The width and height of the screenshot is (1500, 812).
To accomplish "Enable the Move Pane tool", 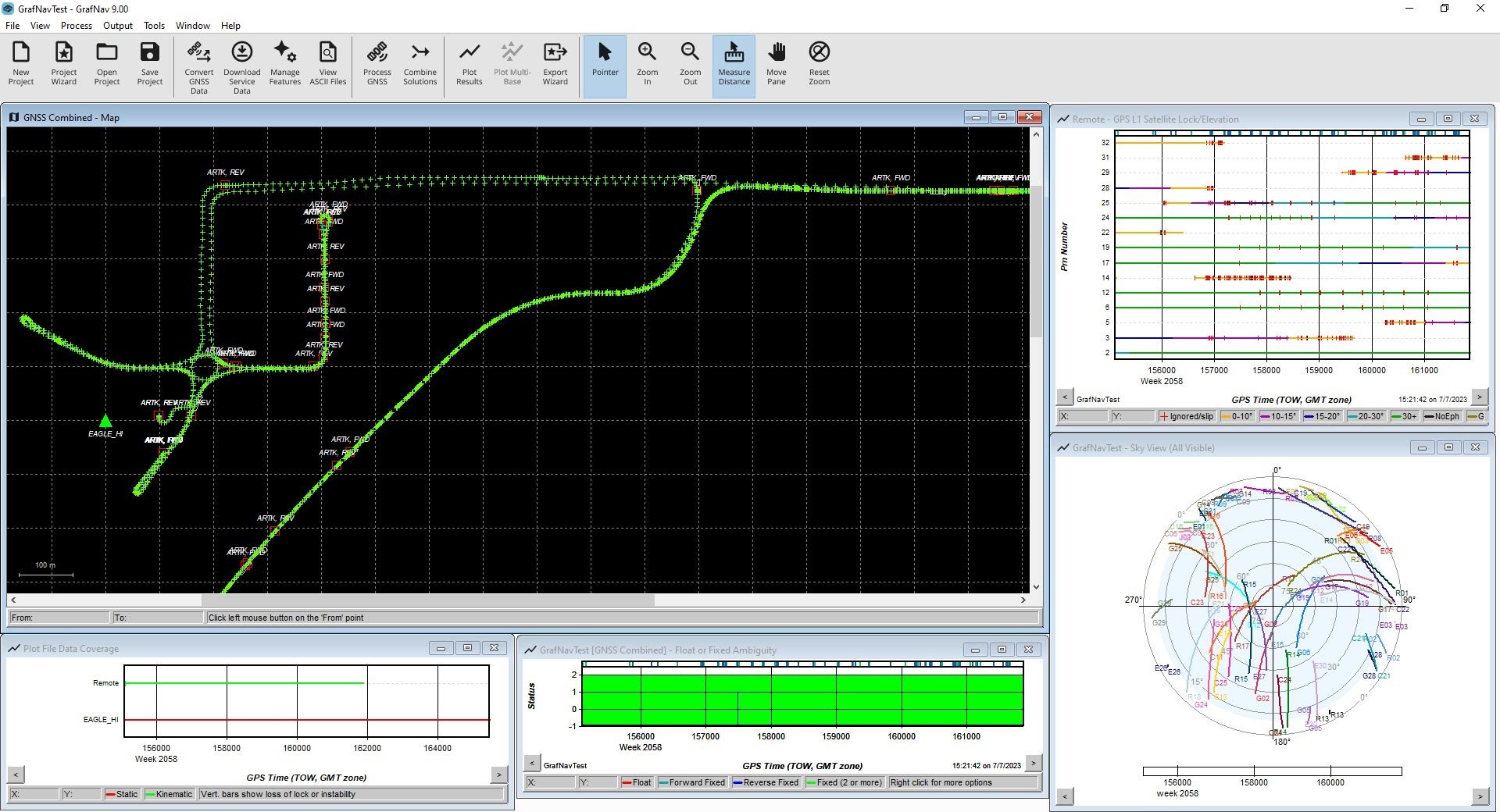I will 777,63.
